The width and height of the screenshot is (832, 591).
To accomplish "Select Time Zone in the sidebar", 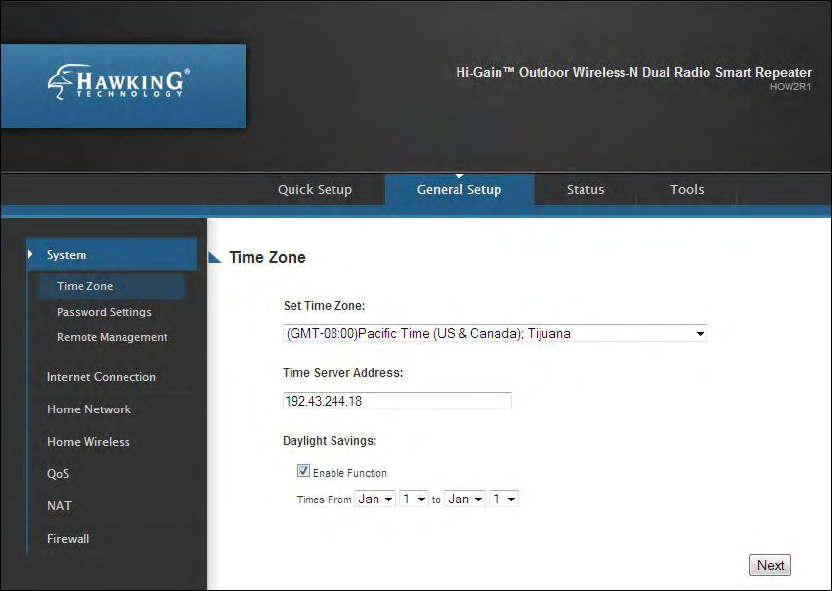I will [111, 286].
